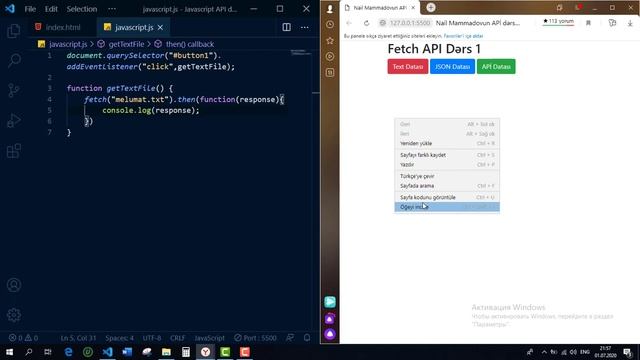Reload the browser page

coord(367,23)
